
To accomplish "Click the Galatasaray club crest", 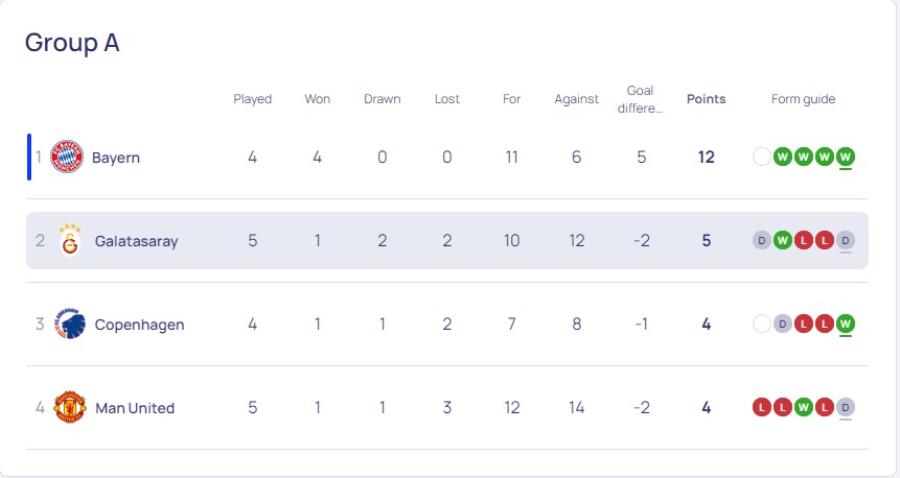I will [x=69, y=240].
